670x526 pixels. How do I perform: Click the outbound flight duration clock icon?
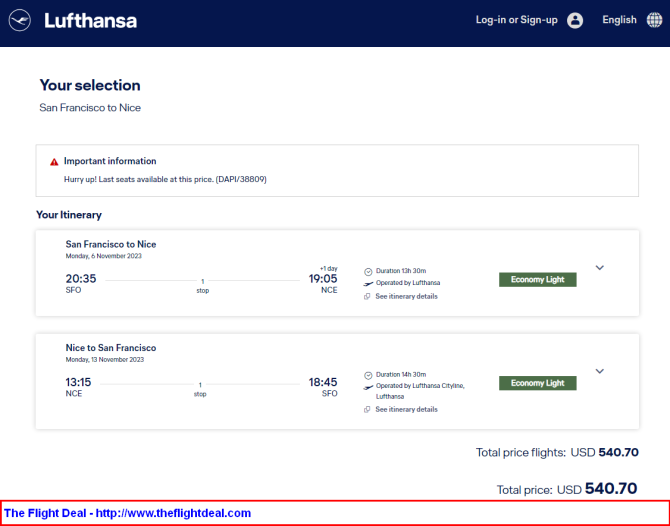pos(368,272)
